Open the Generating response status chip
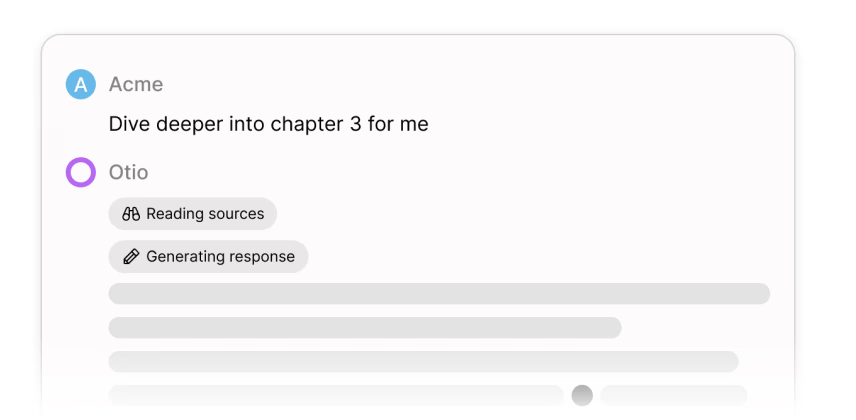The image size is (856, 420). [x=208, y=257]
